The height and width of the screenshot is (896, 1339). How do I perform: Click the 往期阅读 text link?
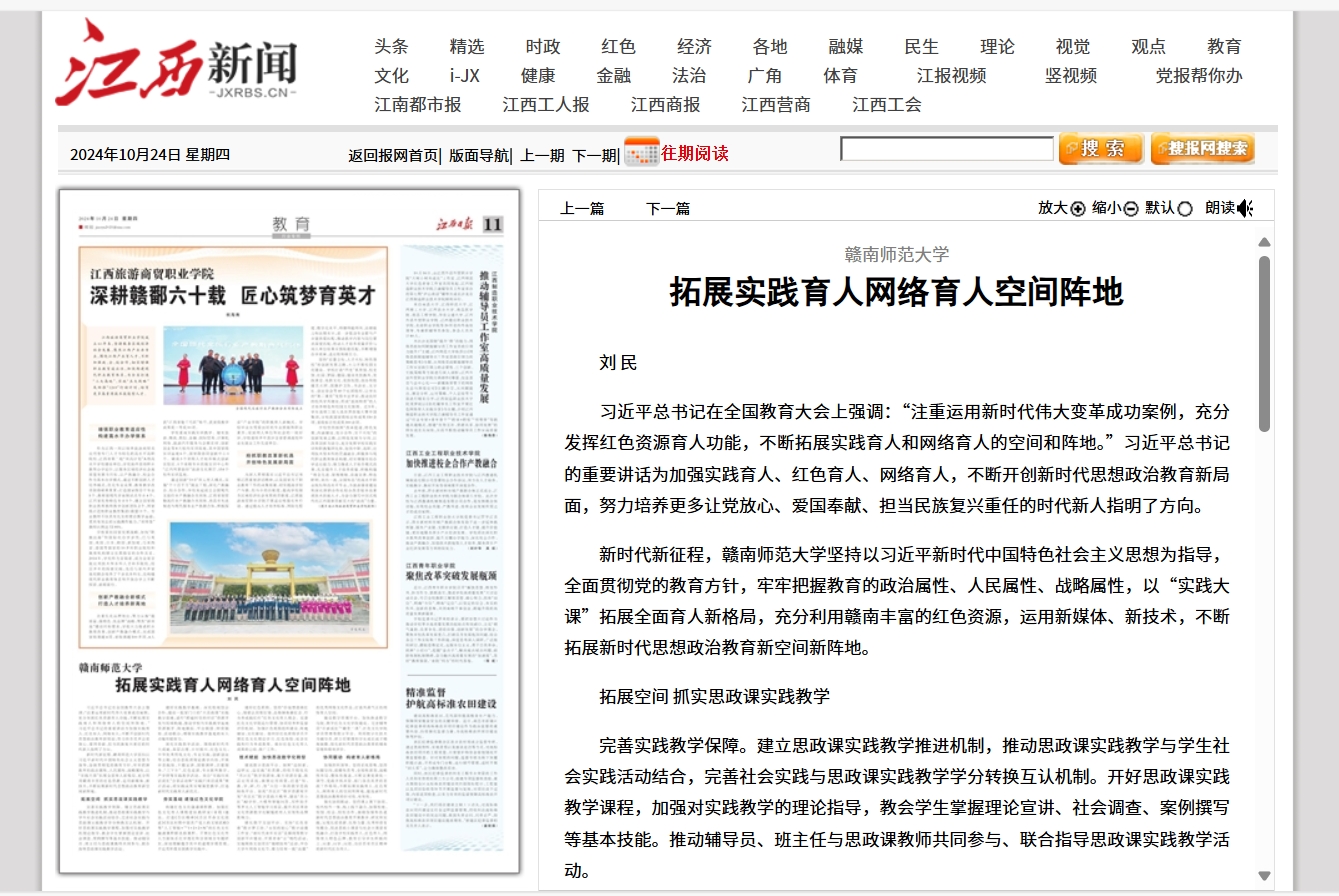[x=695, y=153]
